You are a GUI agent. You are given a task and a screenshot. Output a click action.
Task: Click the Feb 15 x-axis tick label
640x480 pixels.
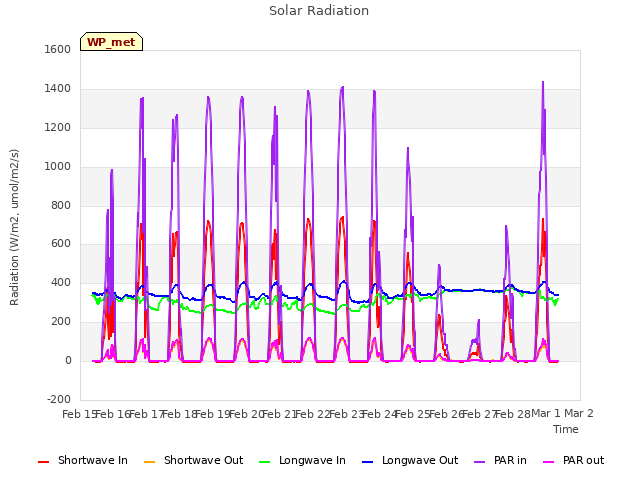tap(79, 414)
